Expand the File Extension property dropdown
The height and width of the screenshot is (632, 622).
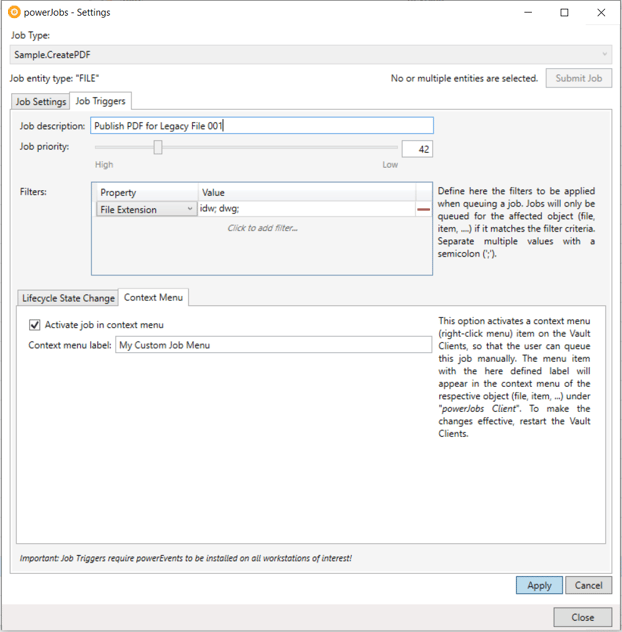coord(146,209)
